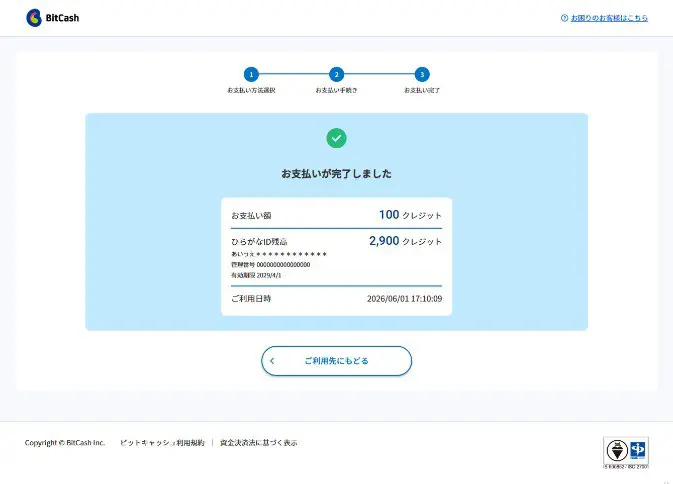Select step 1 circle お支払い方法選択
The height and width of the screenshot is (484, 673).
[251, 74]
